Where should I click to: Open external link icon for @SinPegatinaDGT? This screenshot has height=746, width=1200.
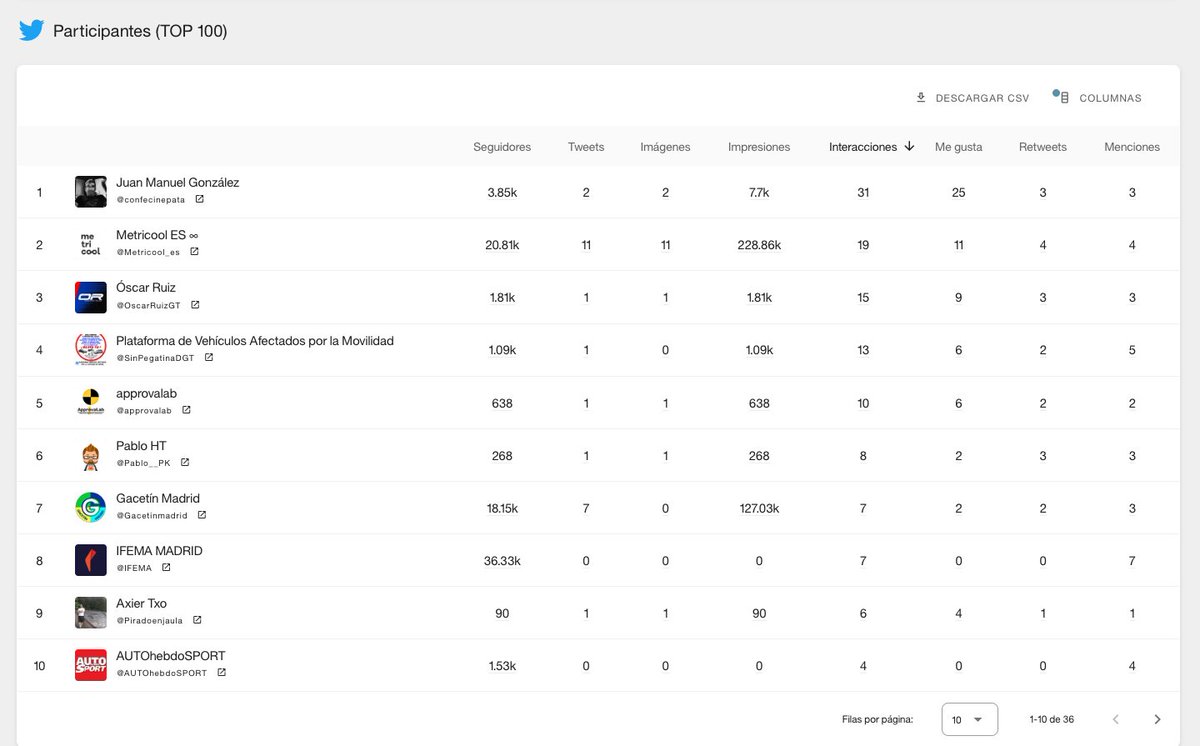pyautogui.click(x=208, y=357)
